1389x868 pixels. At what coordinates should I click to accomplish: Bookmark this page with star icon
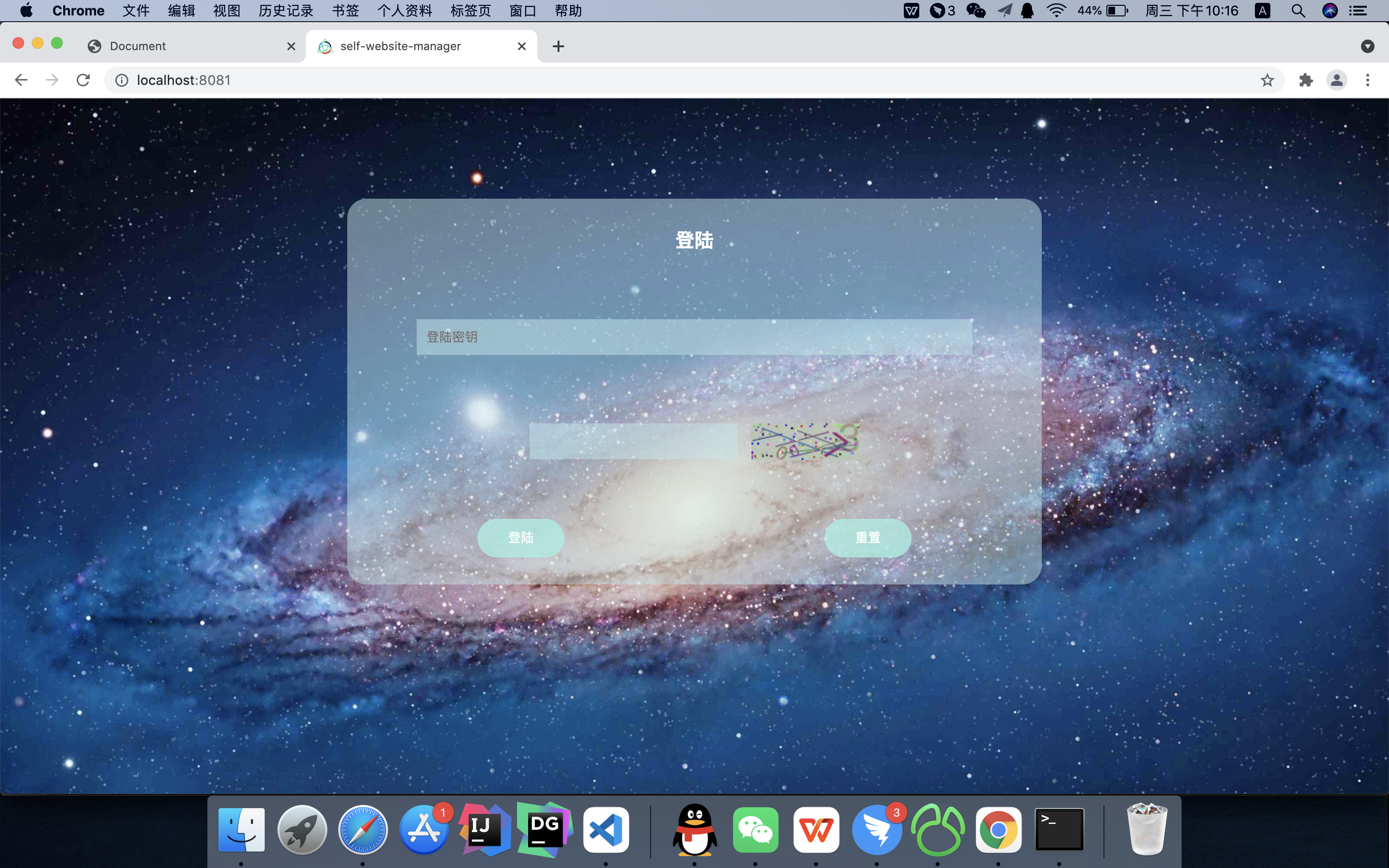click(x=1267, y=80)
